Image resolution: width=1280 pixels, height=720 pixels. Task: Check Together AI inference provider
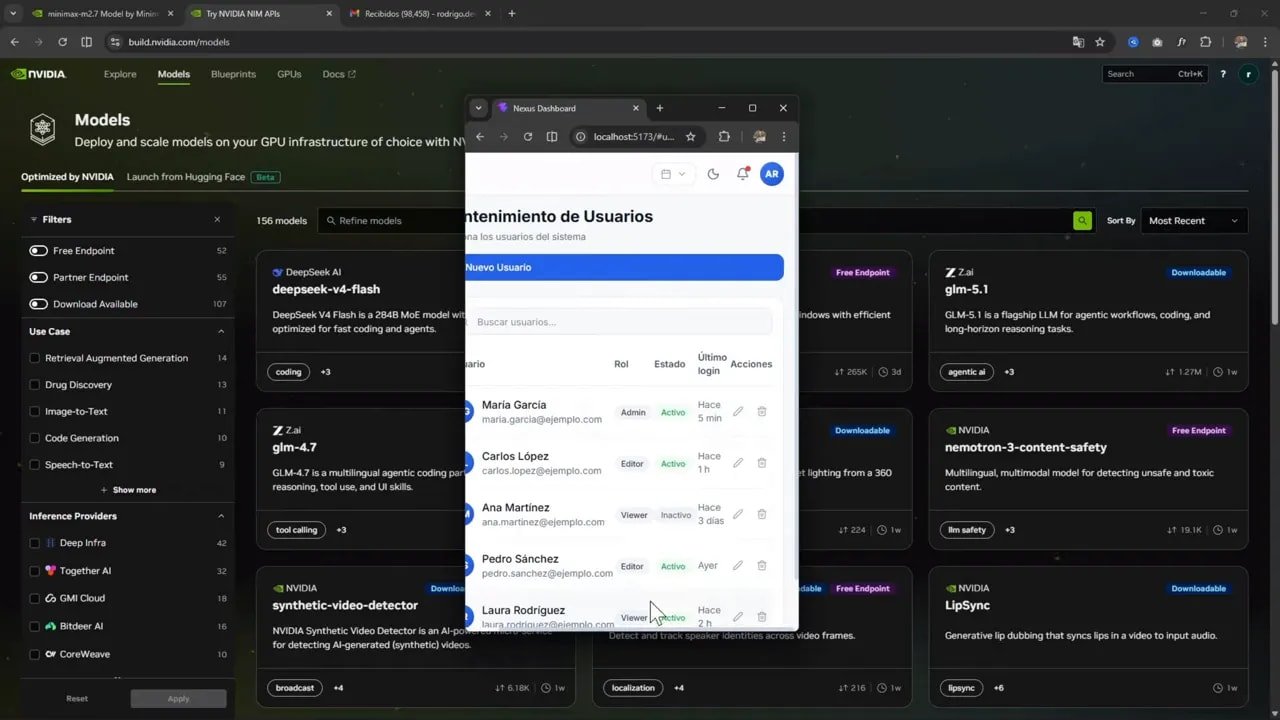(x=35, y=571)
